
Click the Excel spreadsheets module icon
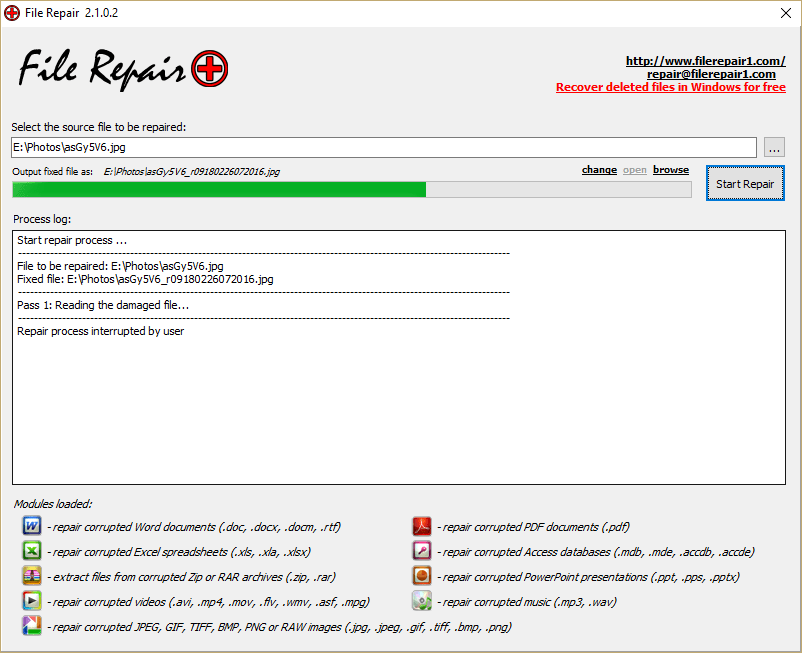(x=32, y=551)
